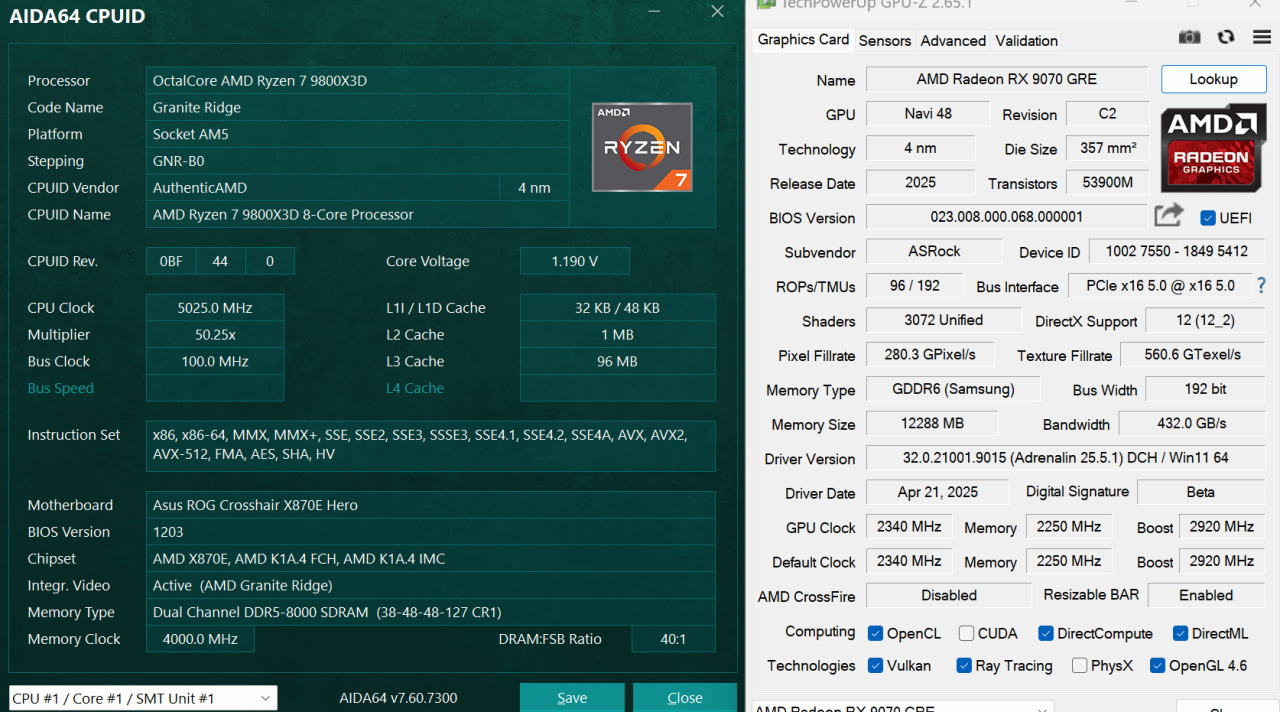The width and height of the screenshot is (1280, 712).
Task: Switch to the Graphics Card tab
Action: point(803,39)
